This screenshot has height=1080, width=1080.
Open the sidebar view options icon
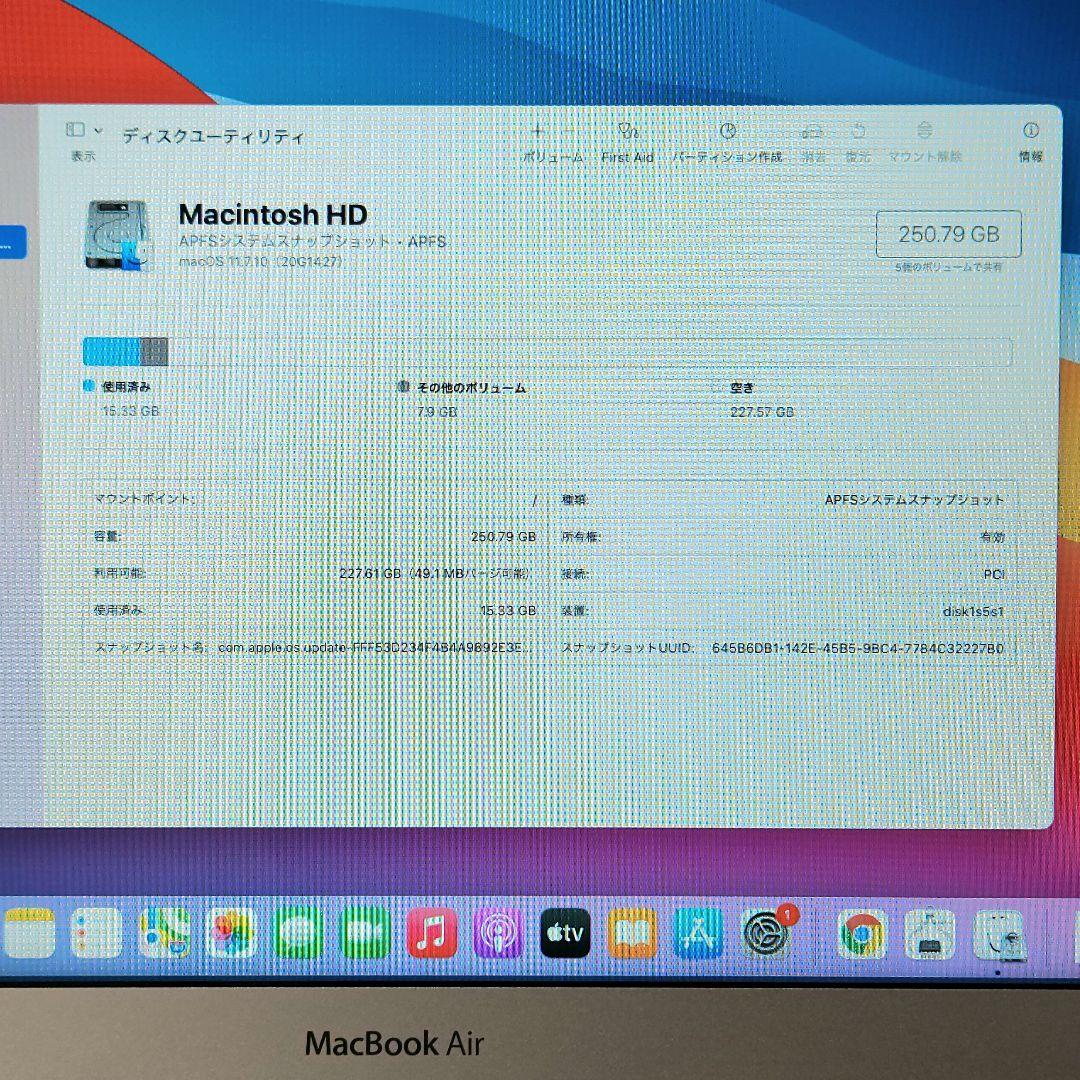pos(75,129)
